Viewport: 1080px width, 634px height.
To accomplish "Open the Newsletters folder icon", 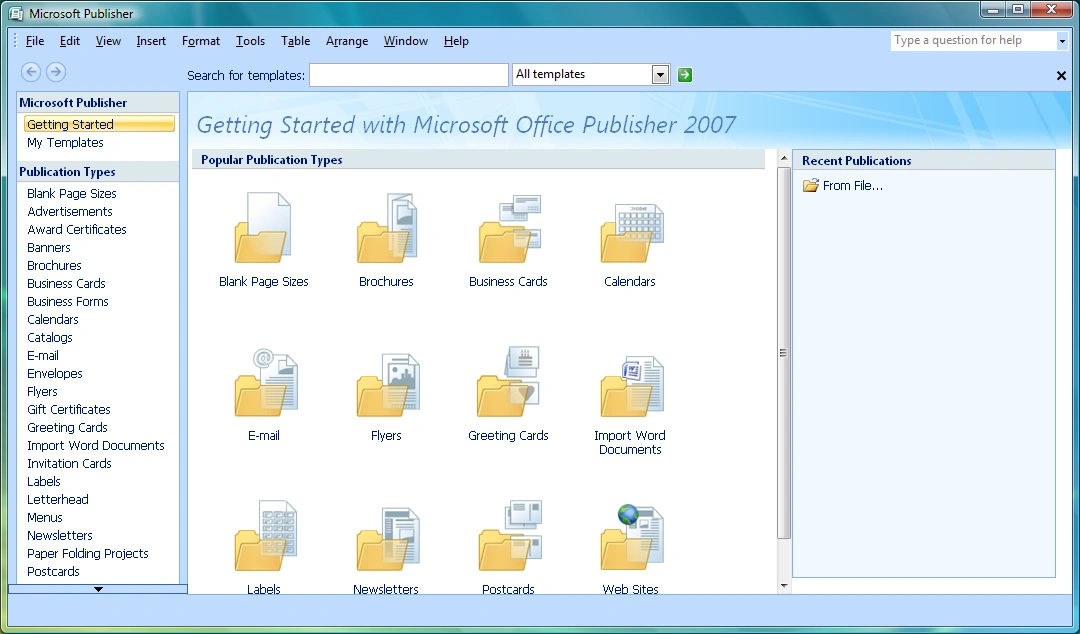I will 388,539.
